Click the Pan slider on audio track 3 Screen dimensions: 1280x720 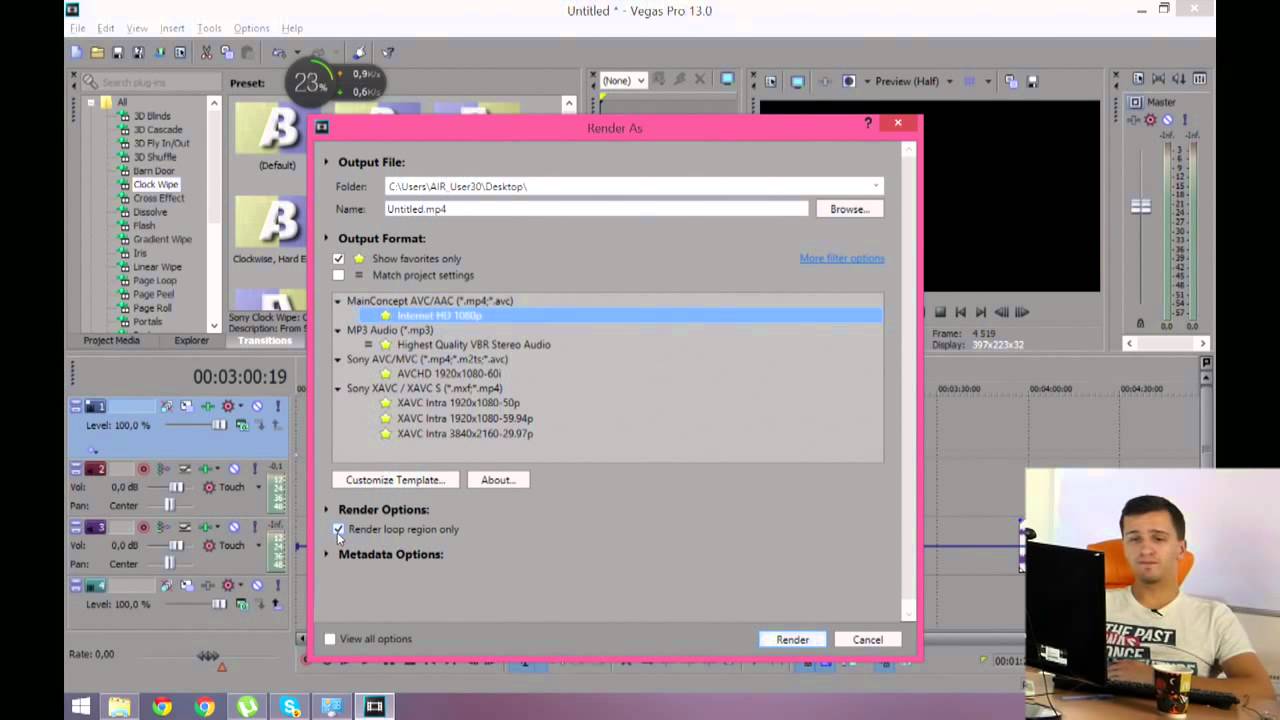pos(169,564)
